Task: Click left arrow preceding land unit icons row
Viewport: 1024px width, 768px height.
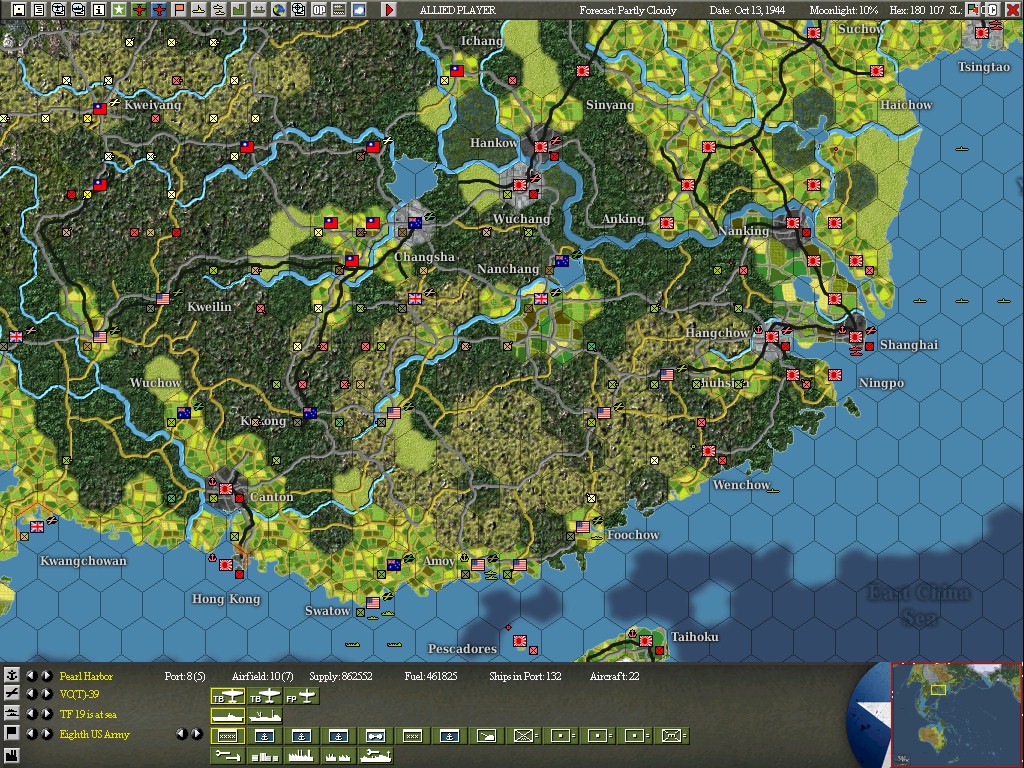Action: (182, 734)
